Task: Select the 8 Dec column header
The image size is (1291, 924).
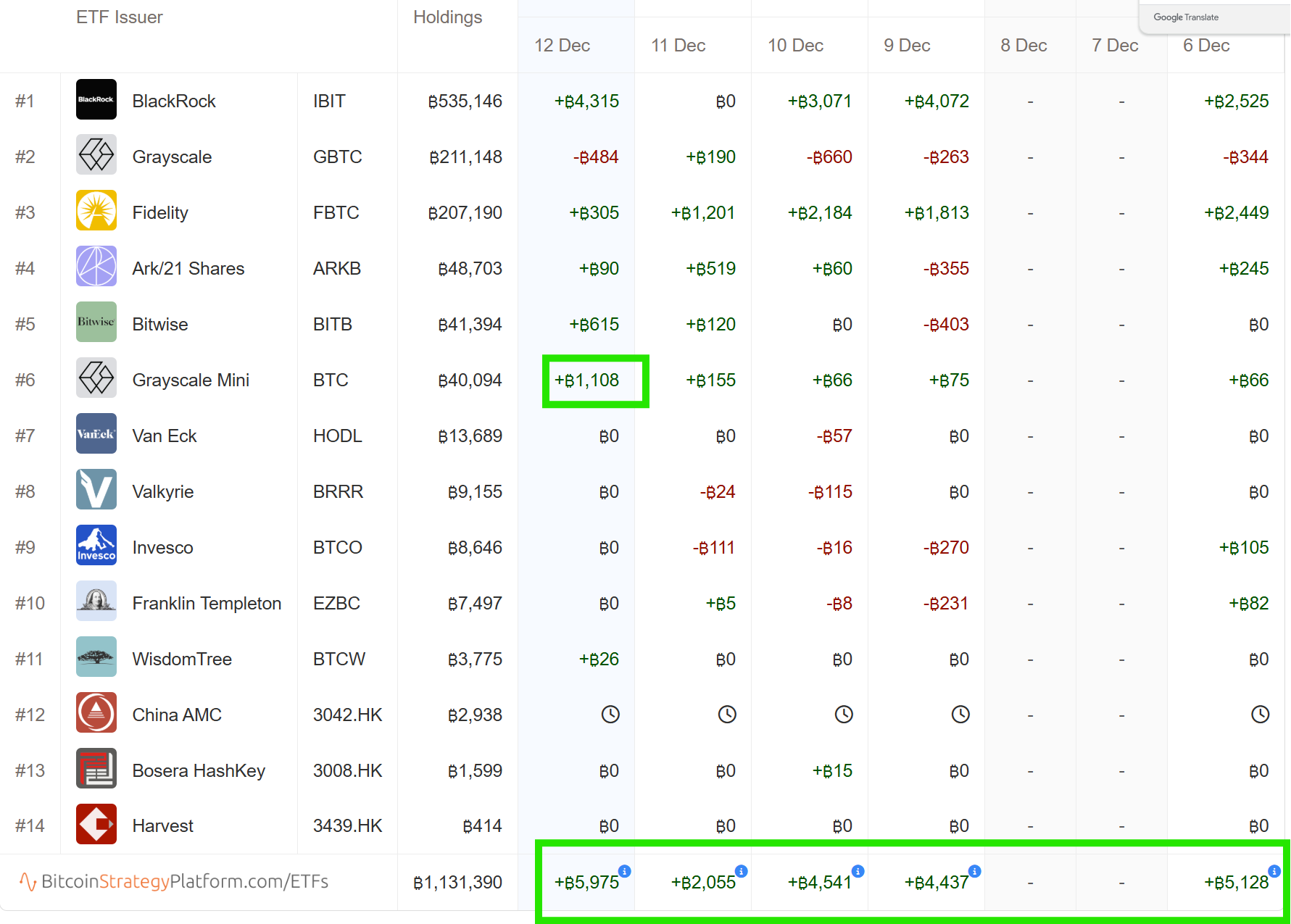Action: [x=1024, y=46]
